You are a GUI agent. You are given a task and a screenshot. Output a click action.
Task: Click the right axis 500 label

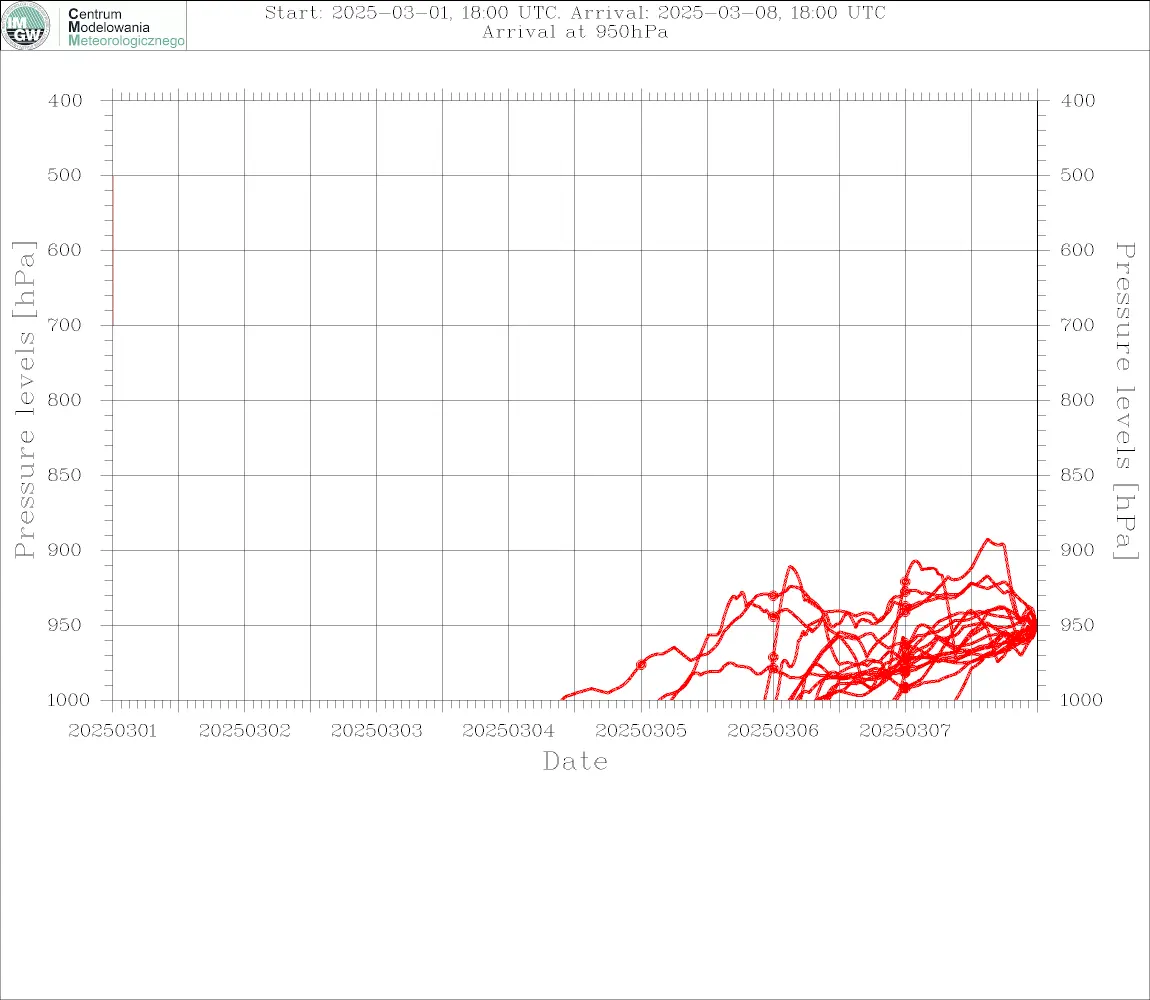tap(1077, 175)
